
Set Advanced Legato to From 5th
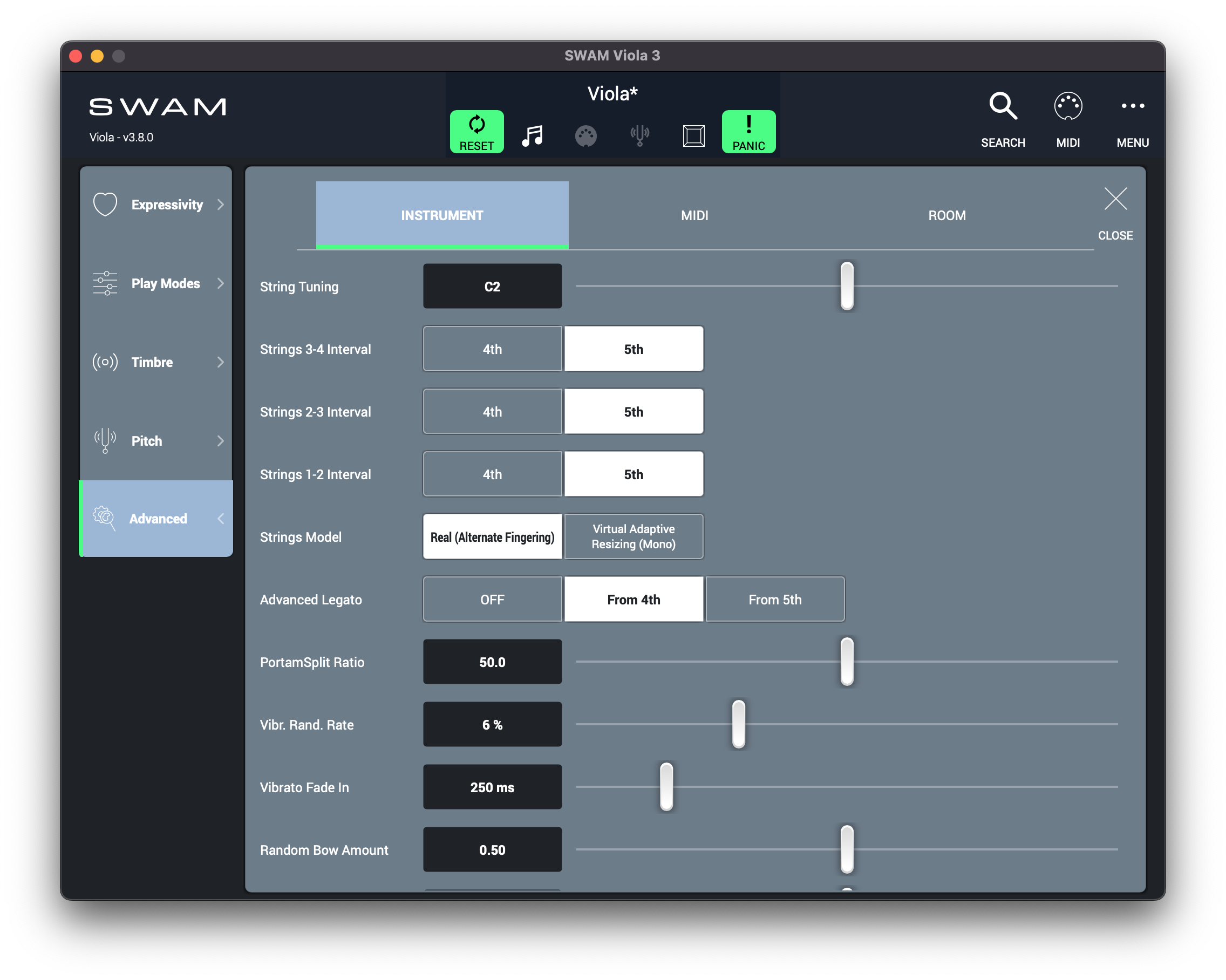pyautogui.click(x=774, y=600)
